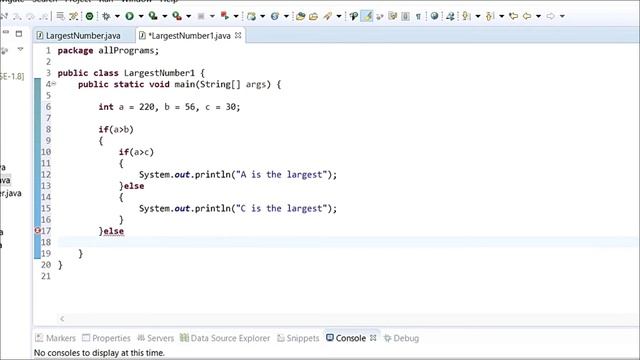Go to Last Edit Location icon
This screenshot has height=360, width=640.
[x=513, y=16]
